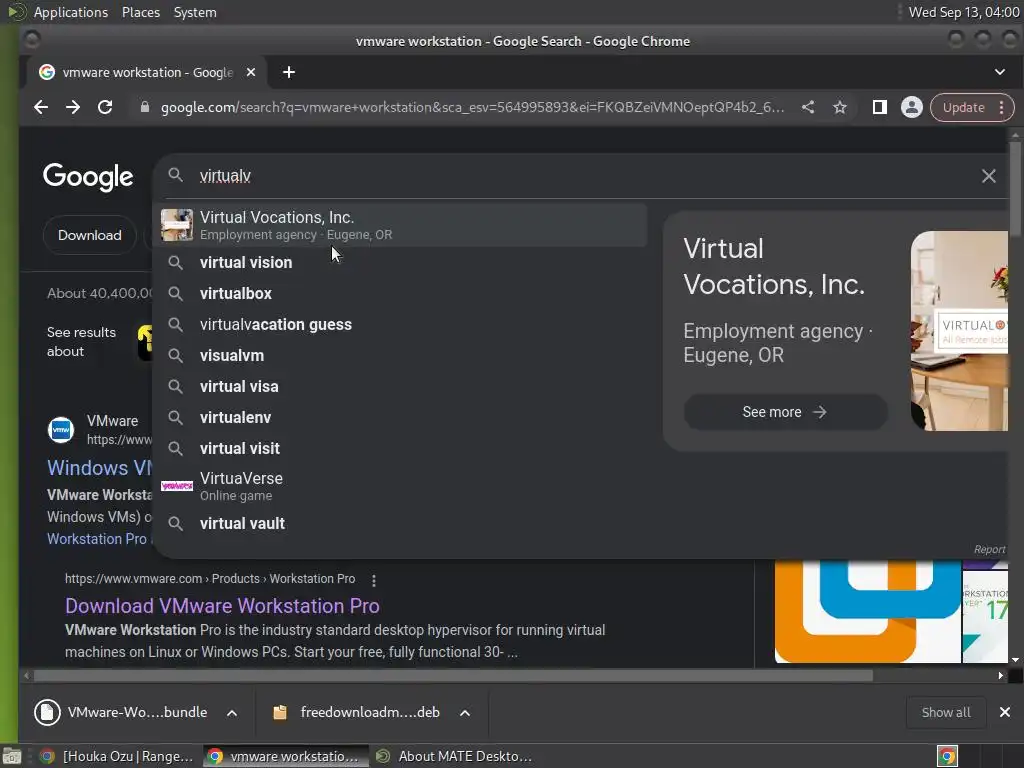Go back to the previous page

coord(41,107)
